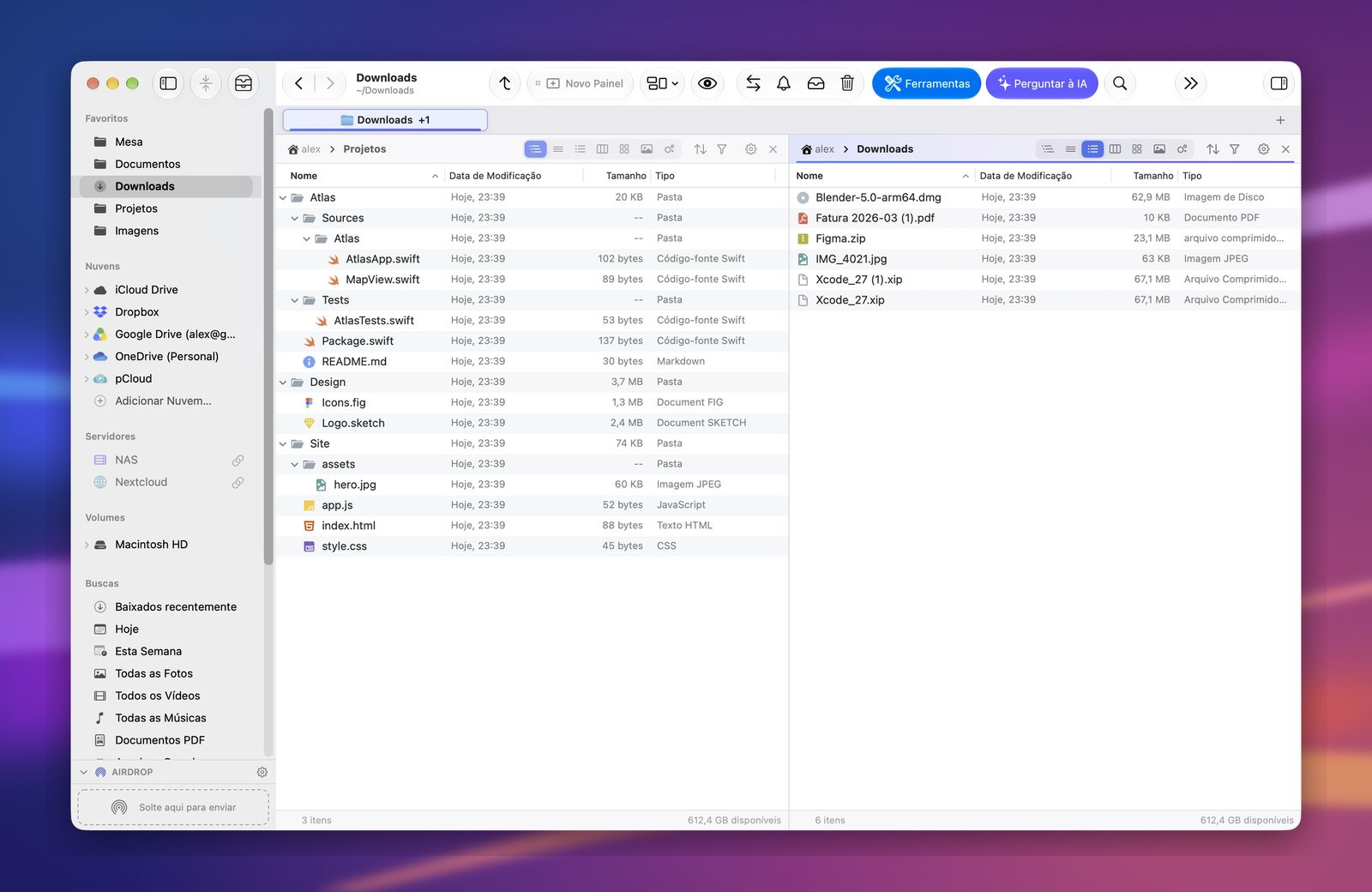Collapse the AirDrop section chevron

84,772
